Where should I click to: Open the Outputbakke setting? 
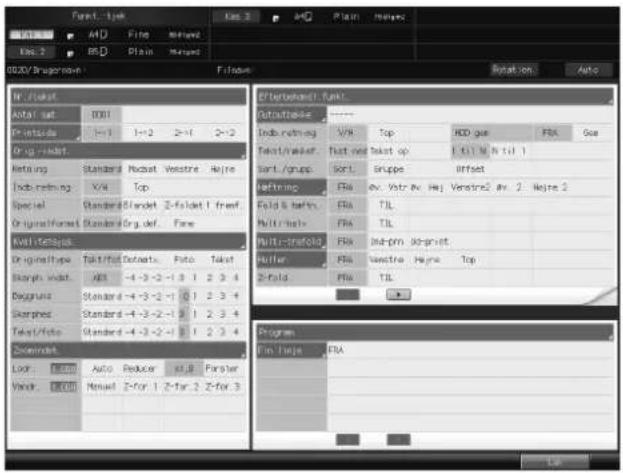(x=292, y=115)
